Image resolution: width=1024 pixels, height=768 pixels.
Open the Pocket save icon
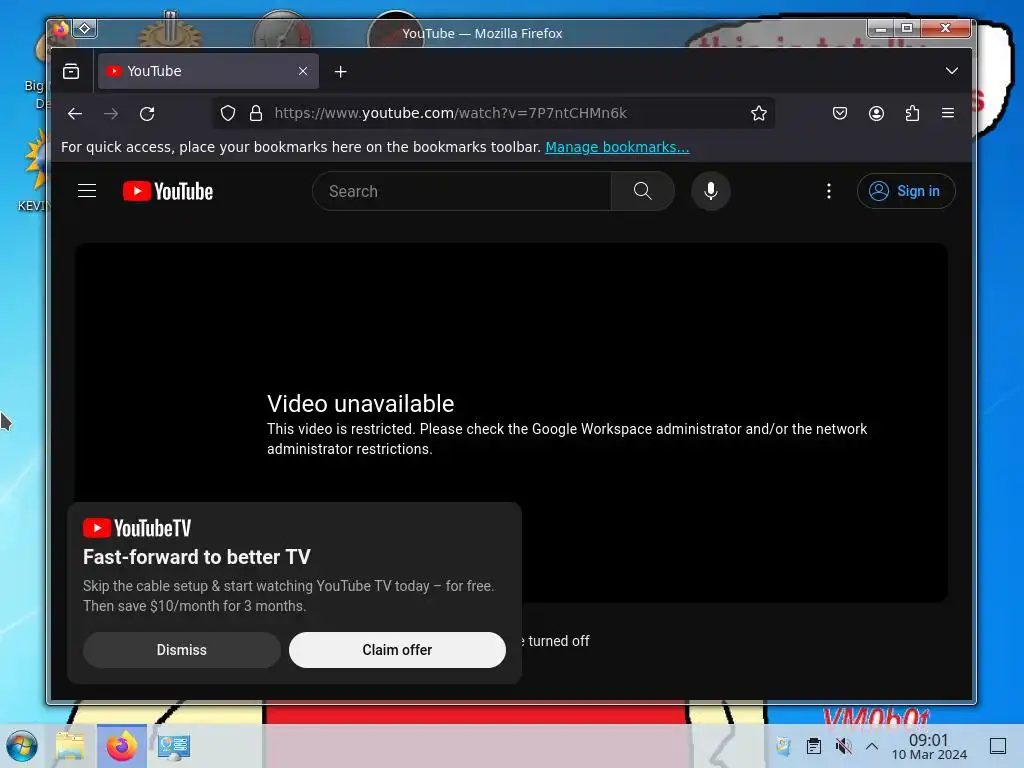point(840,114)
